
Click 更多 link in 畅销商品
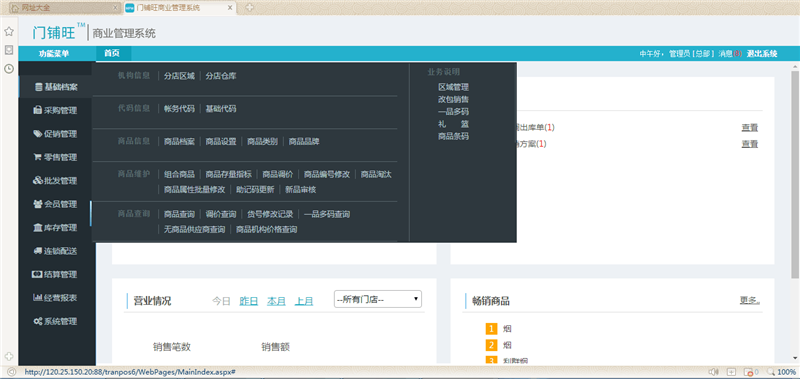click(x=749, y=300)
